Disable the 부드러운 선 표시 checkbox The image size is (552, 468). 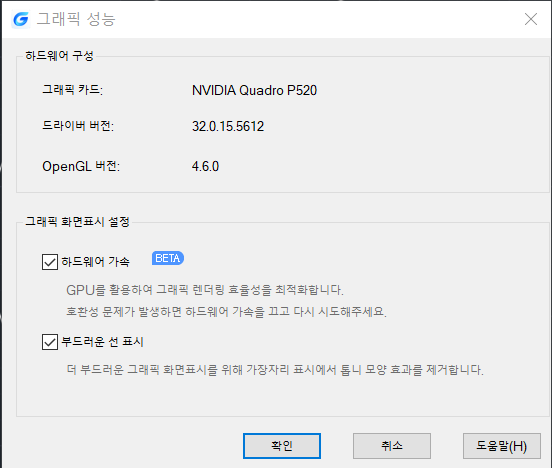click(x=50, y=342)
